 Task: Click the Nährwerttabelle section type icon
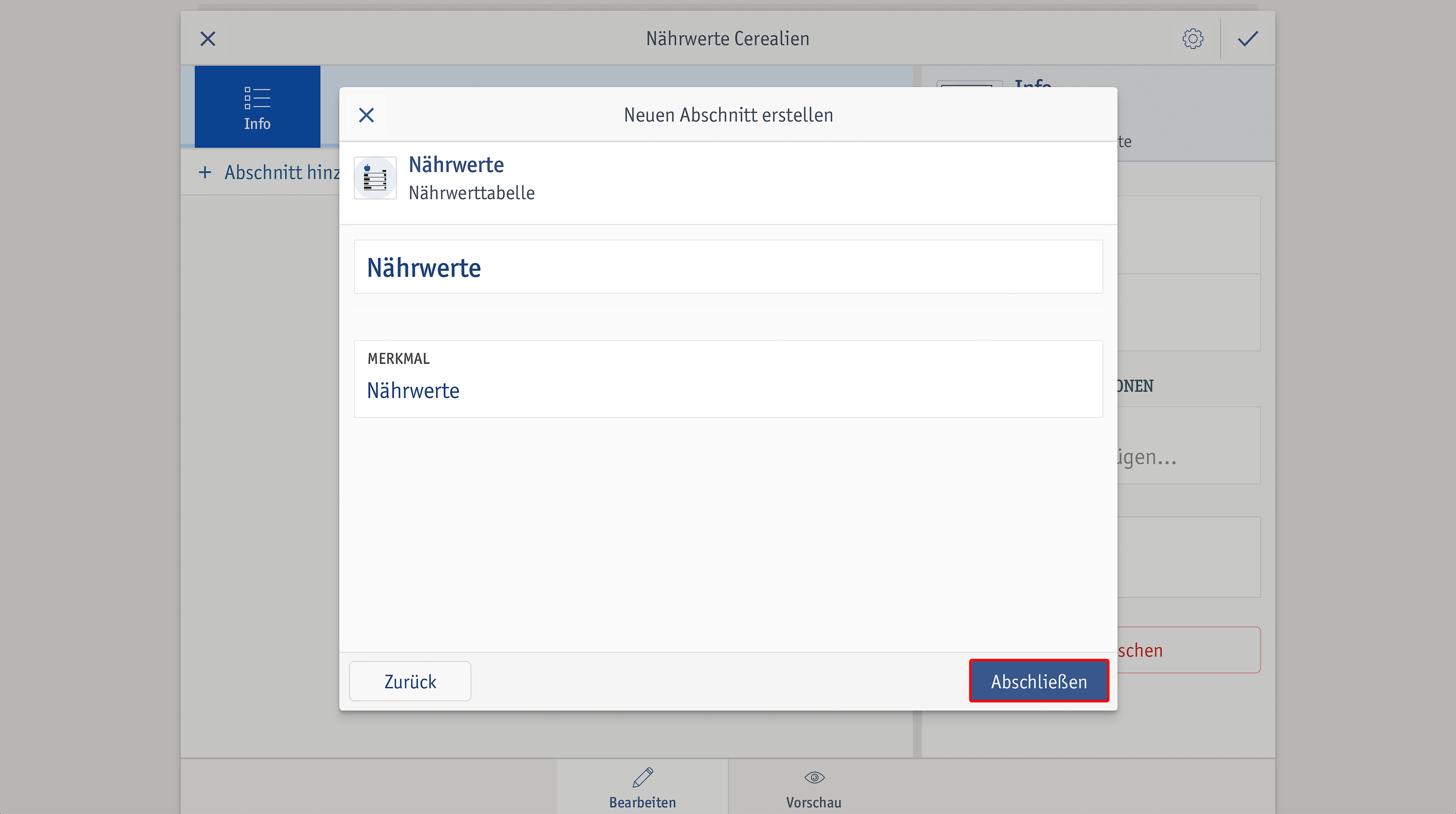click(x=375, y=178)
